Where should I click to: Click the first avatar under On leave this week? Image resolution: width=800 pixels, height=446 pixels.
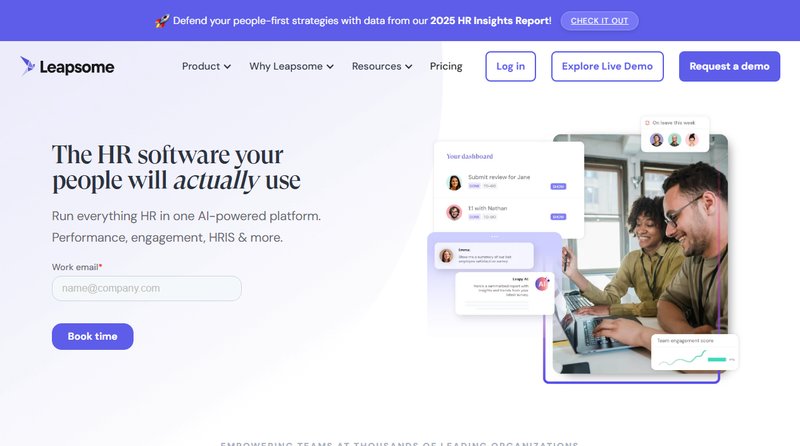point(657,139)
